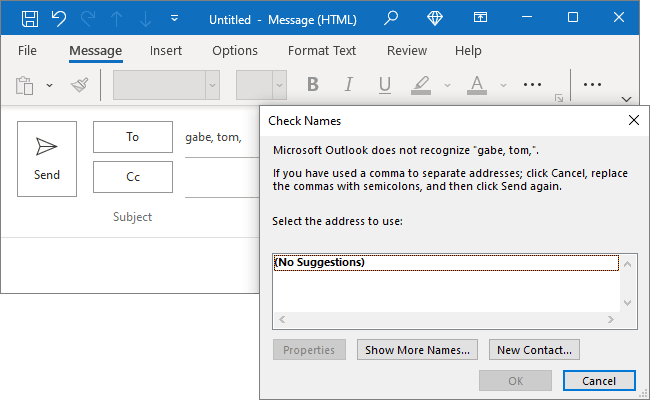Open the Options tab
This screenshot has height=400, width=650.
[235, 51]
